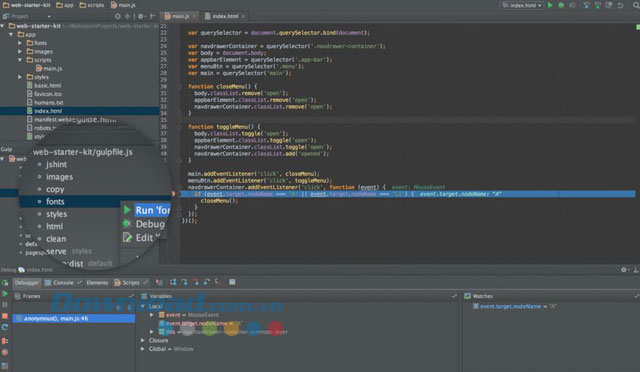
Task: Open the Scripts tab in Debug panel
Action: click(131, 283)
